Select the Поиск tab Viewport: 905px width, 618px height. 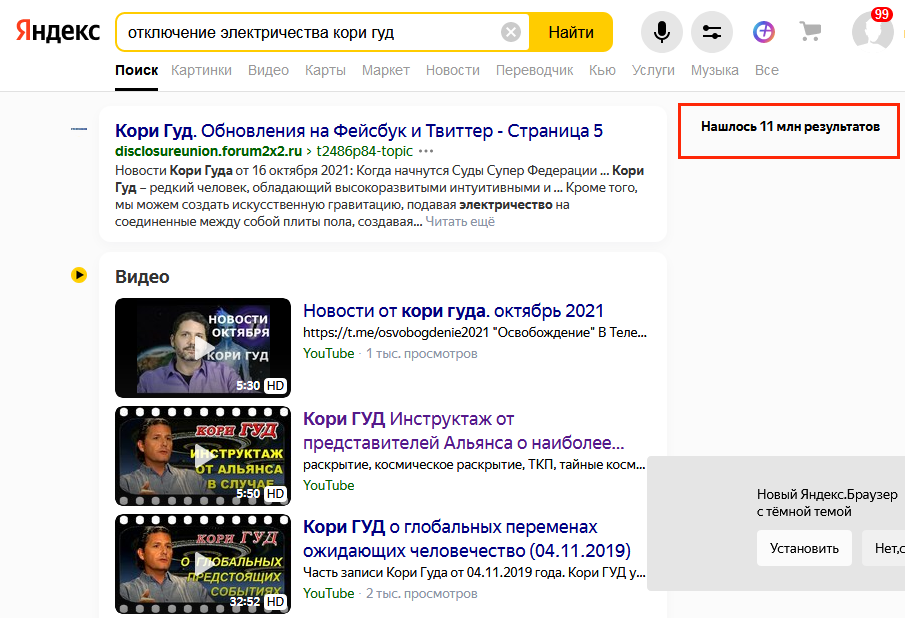pyautogui.click(x=136, y=70)
